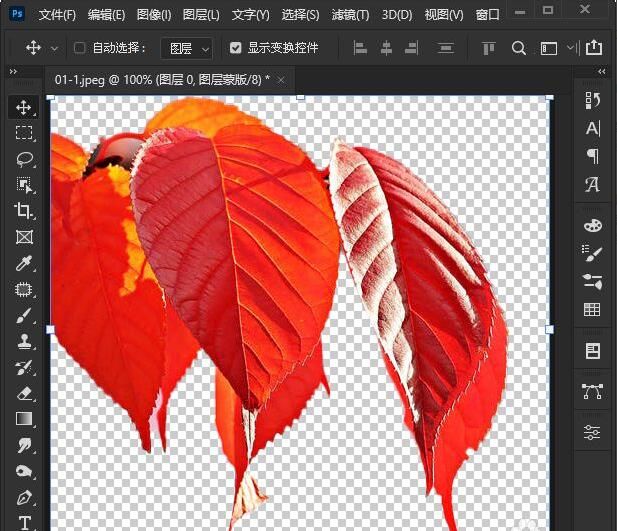Open the Swatches grid panel icon
Screen dimensions: 617x531
(592, 310)
